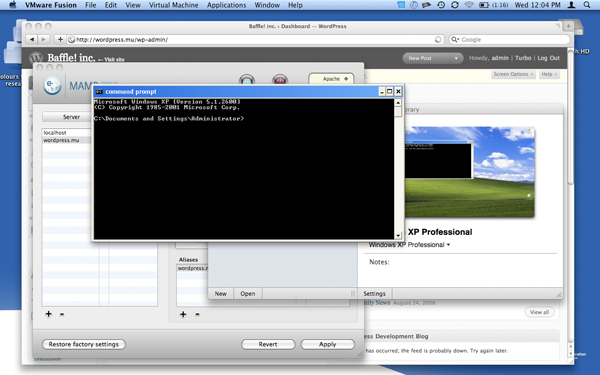Click the Settings button in VM library
This screenshot has width=600, height=375.
tap(374, 293)
